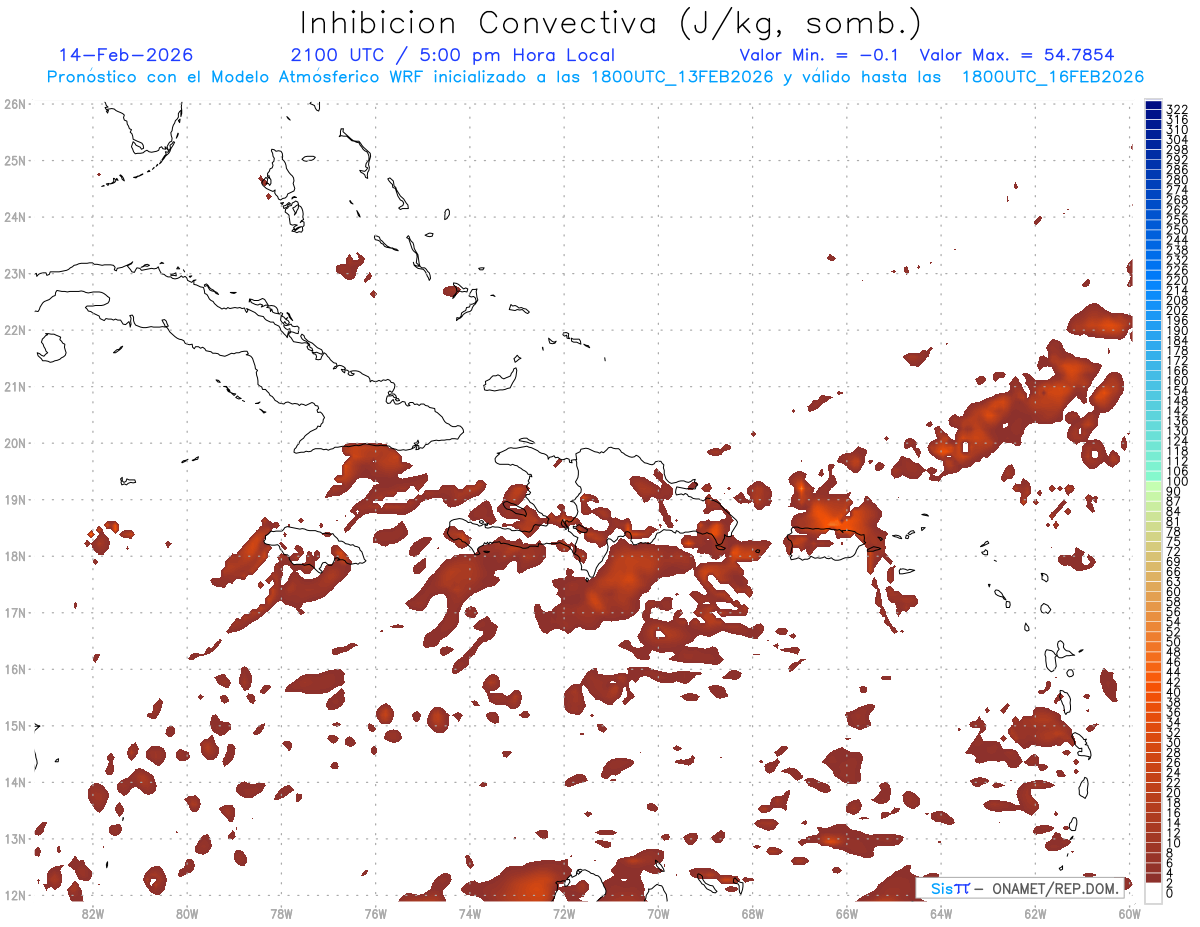Click the 15N latitude label
1200x927 pixels.
[14, 725]
